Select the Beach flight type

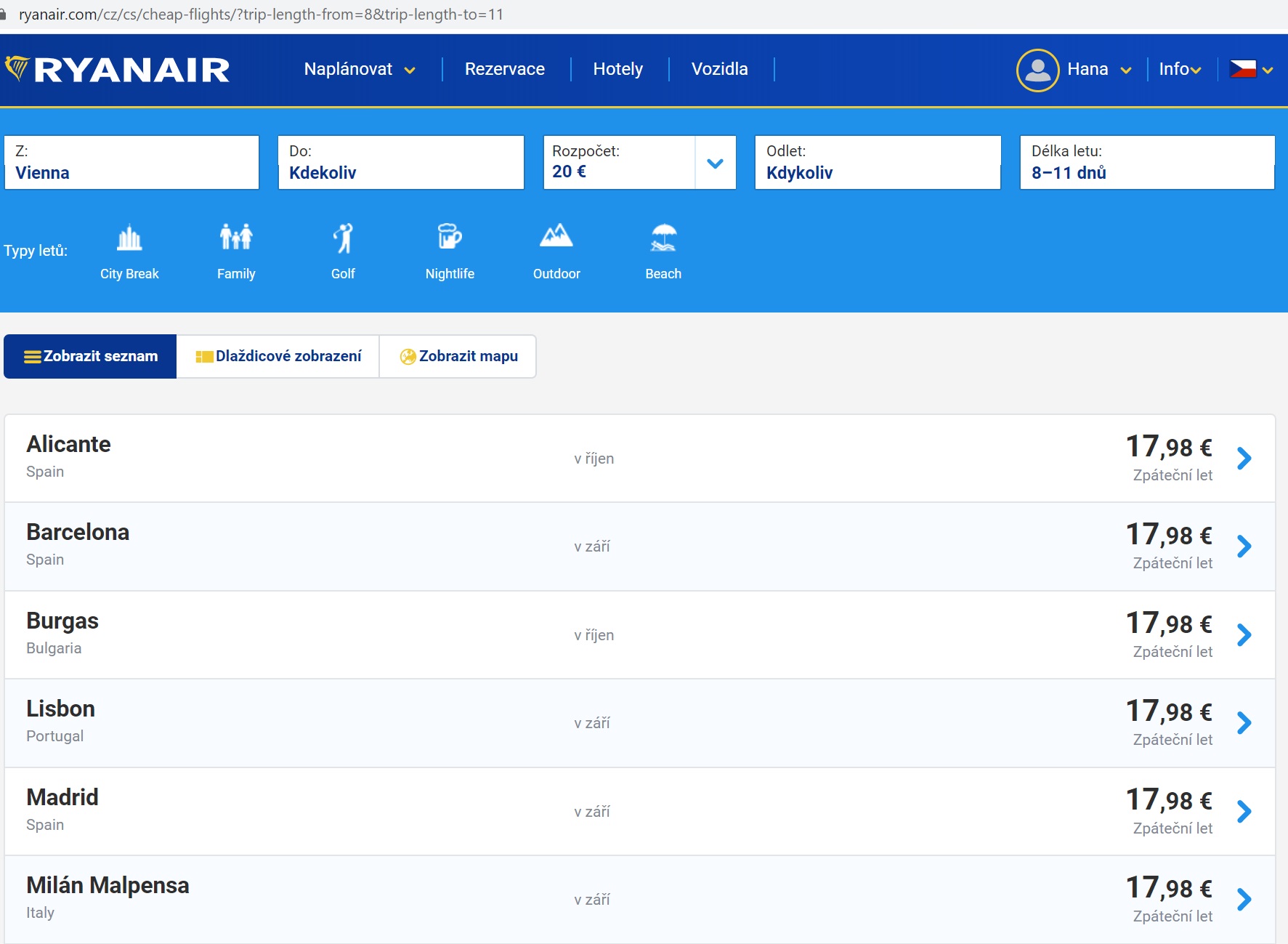pos(663,251)
